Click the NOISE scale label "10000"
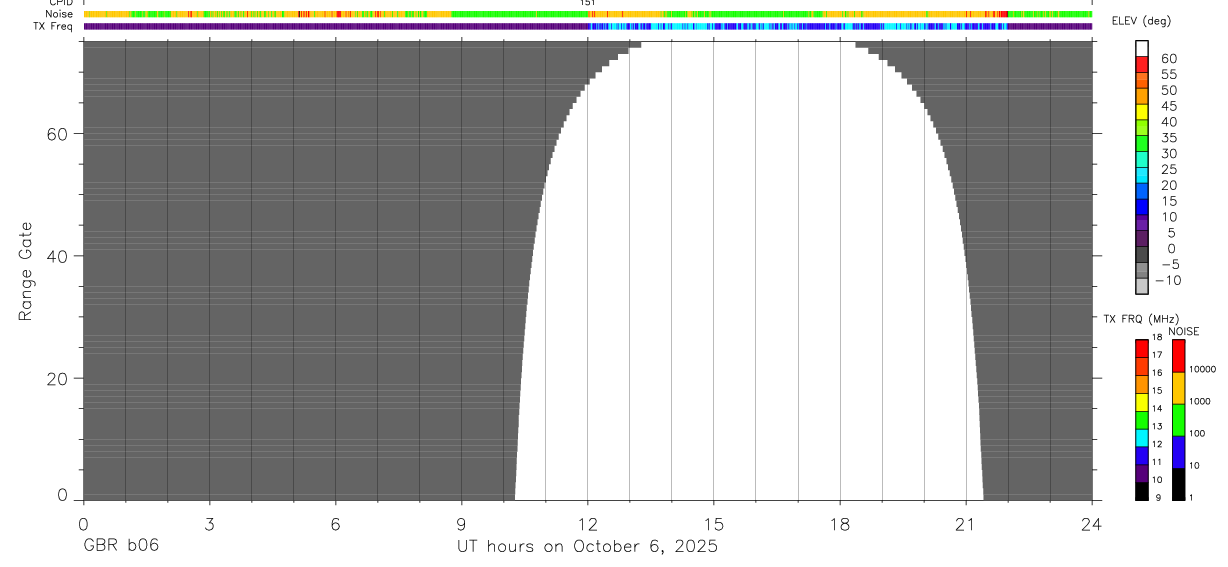This screenshot has height=567, width=1228. point(1202,369)
